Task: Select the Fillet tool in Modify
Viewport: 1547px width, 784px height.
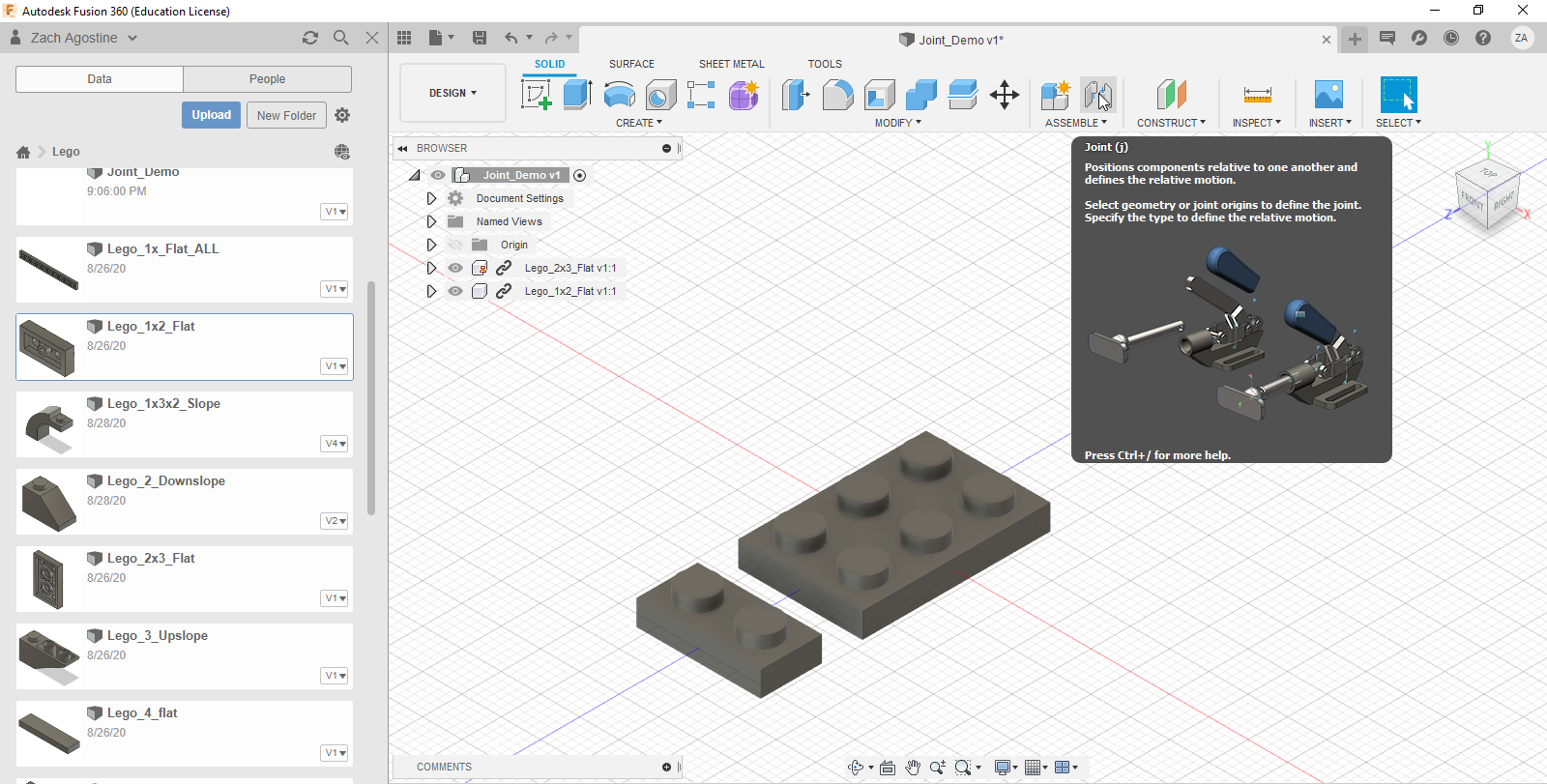Action: coord(837,95)
